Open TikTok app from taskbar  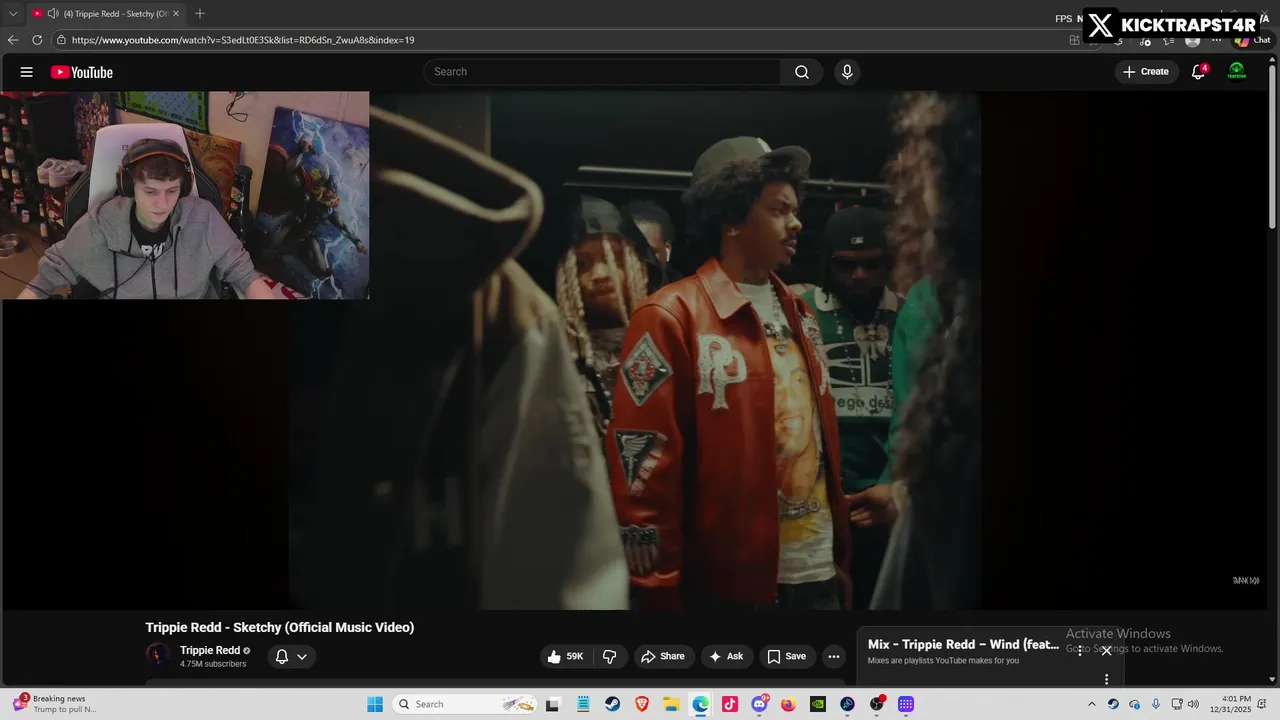(730, 704)
